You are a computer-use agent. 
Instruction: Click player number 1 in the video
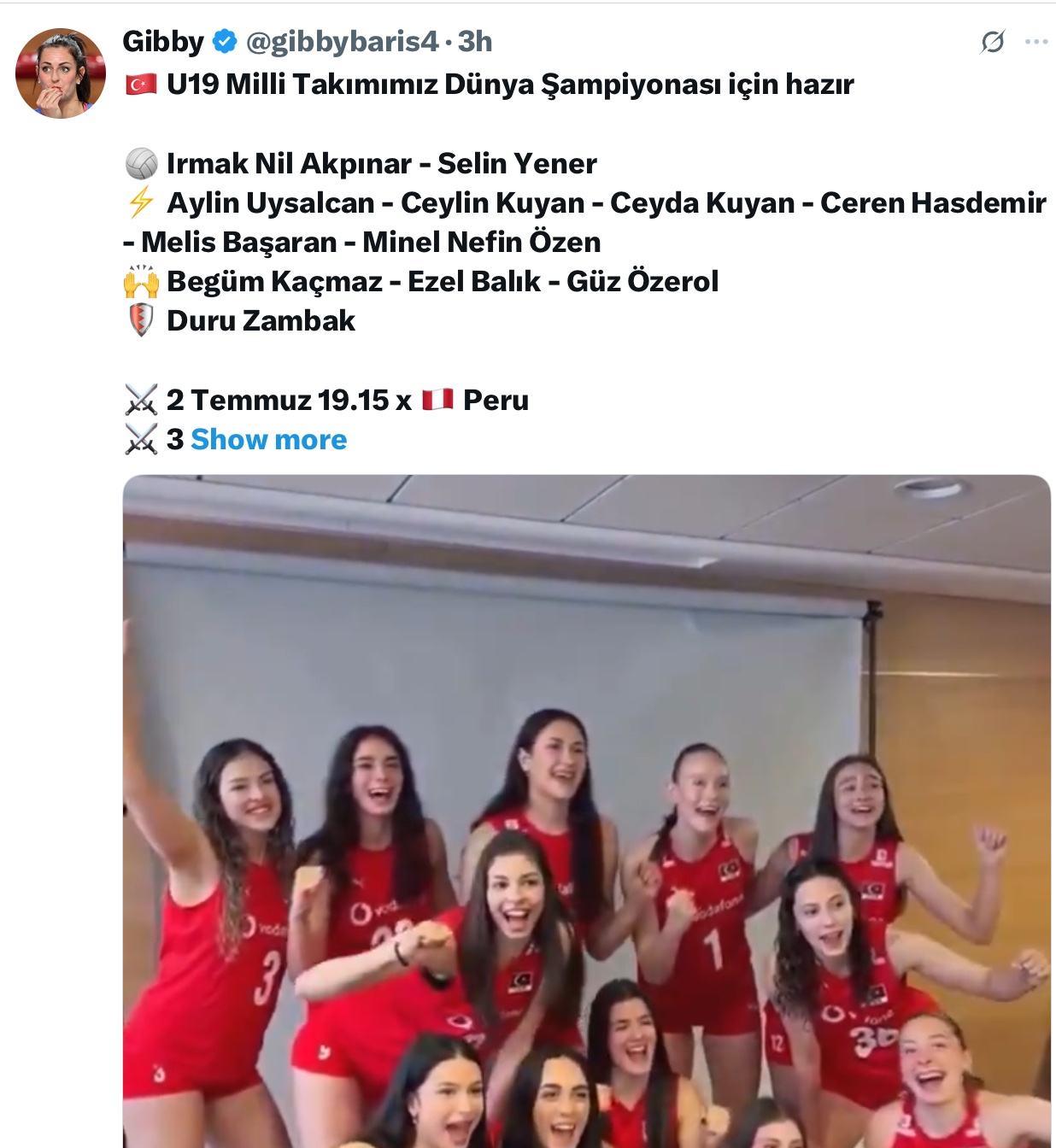(713, 946)
